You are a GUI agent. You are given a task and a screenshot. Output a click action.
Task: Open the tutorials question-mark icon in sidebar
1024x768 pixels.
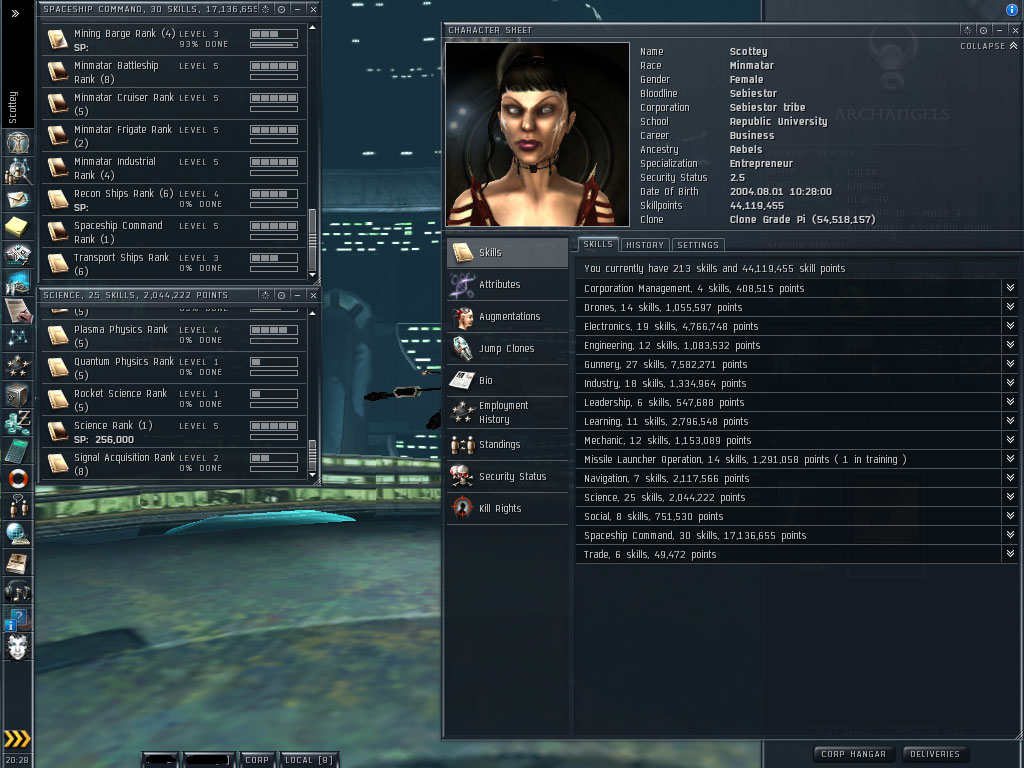tap(18, 619)
